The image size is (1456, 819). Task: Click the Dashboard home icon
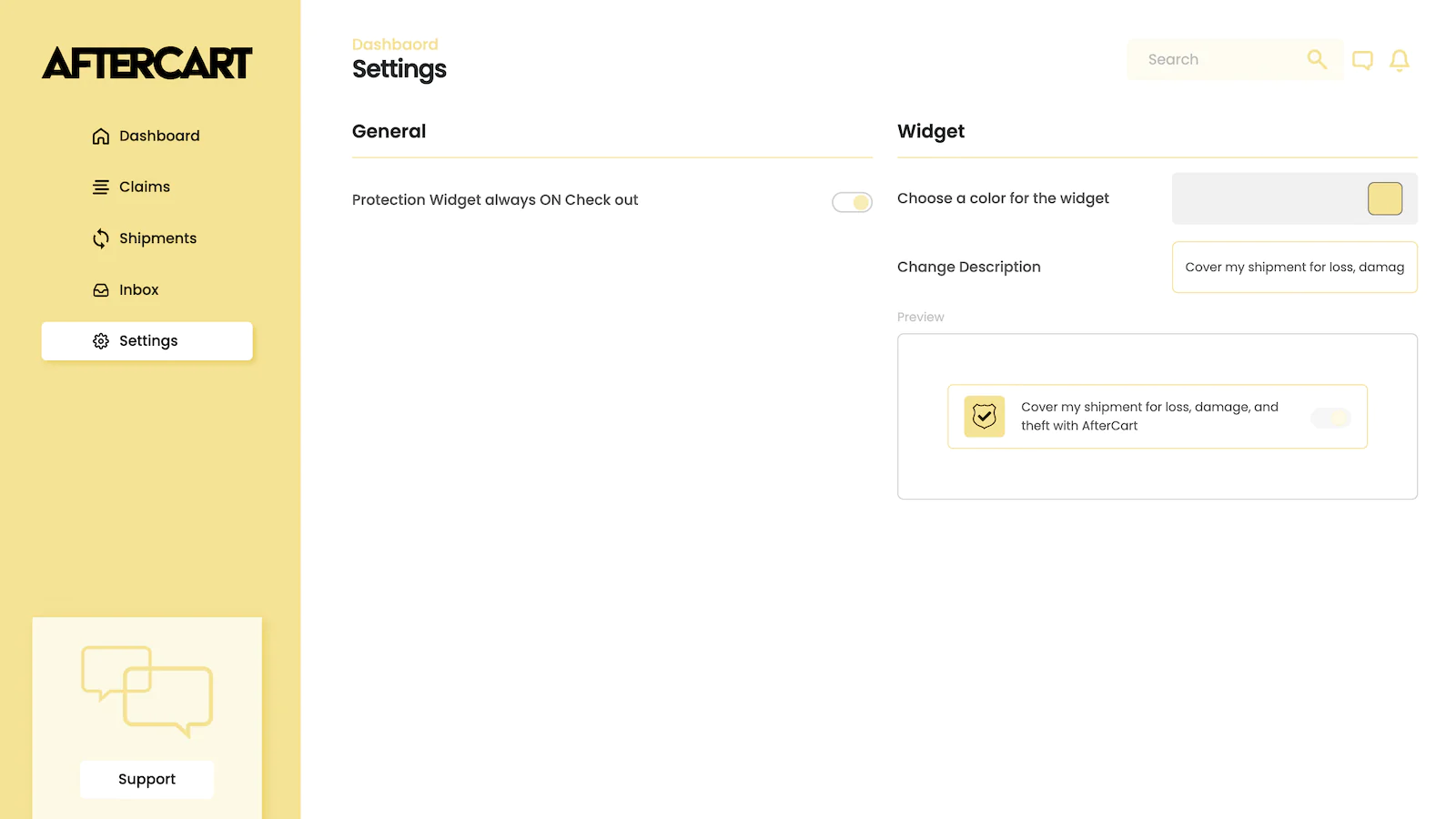(101, 136)
